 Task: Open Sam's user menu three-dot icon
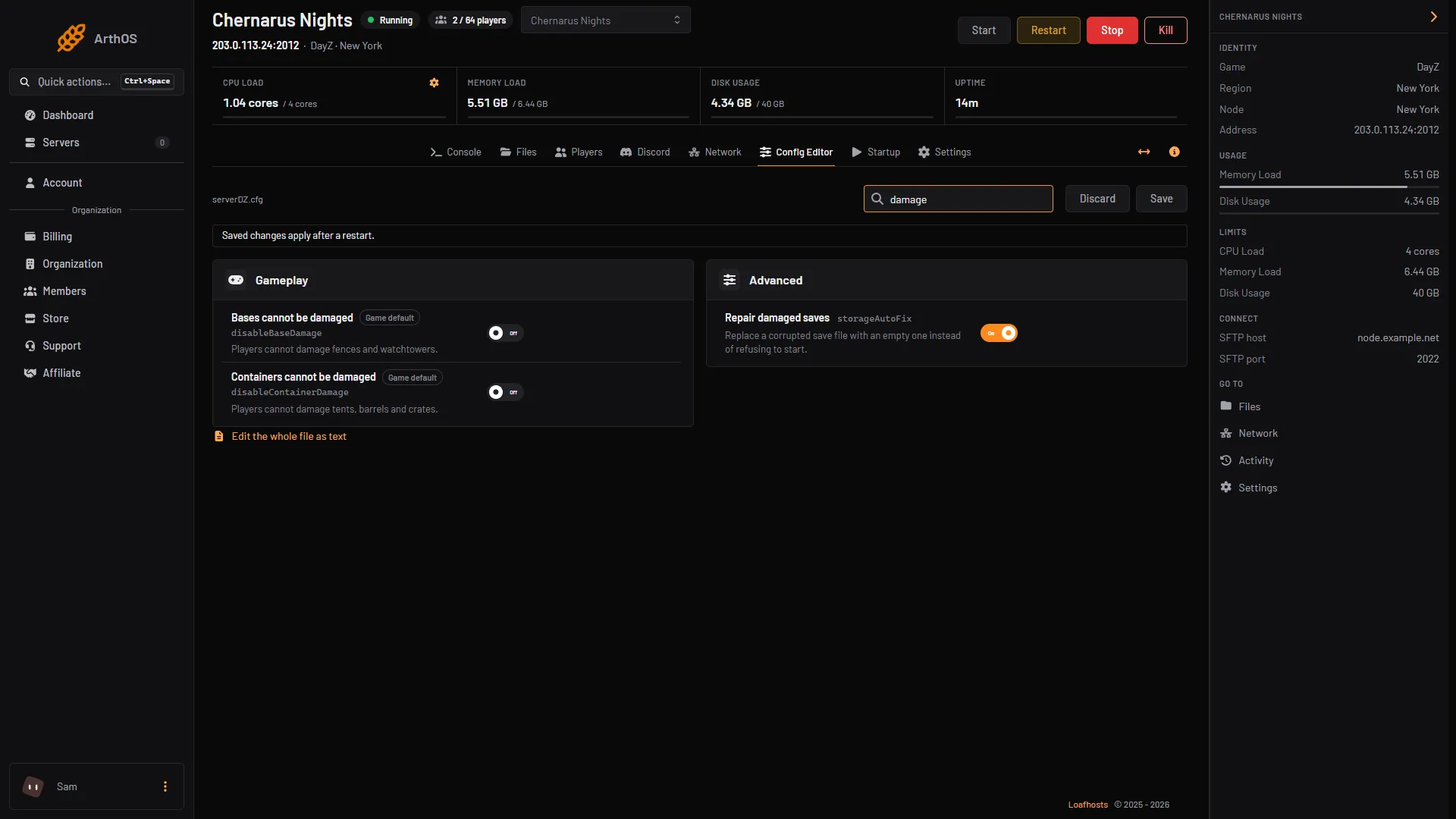(x=165, y=786)
